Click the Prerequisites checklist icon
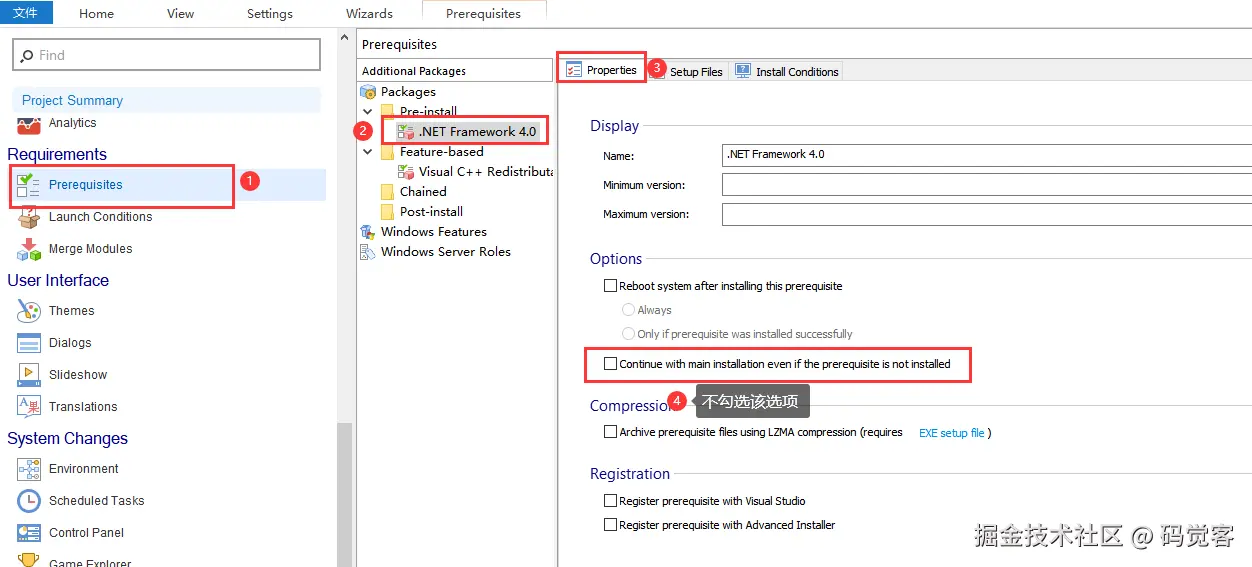This screenshot has height=567, width=1252. (x=29, y=185)
